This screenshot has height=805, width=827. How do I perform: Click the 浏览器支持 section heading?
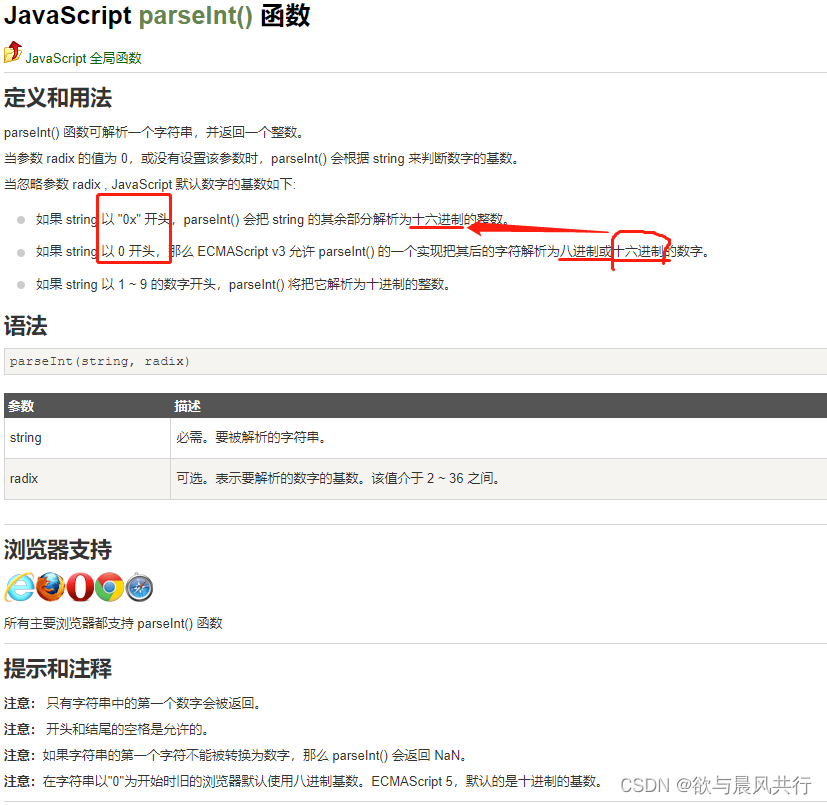click(58, 550)
